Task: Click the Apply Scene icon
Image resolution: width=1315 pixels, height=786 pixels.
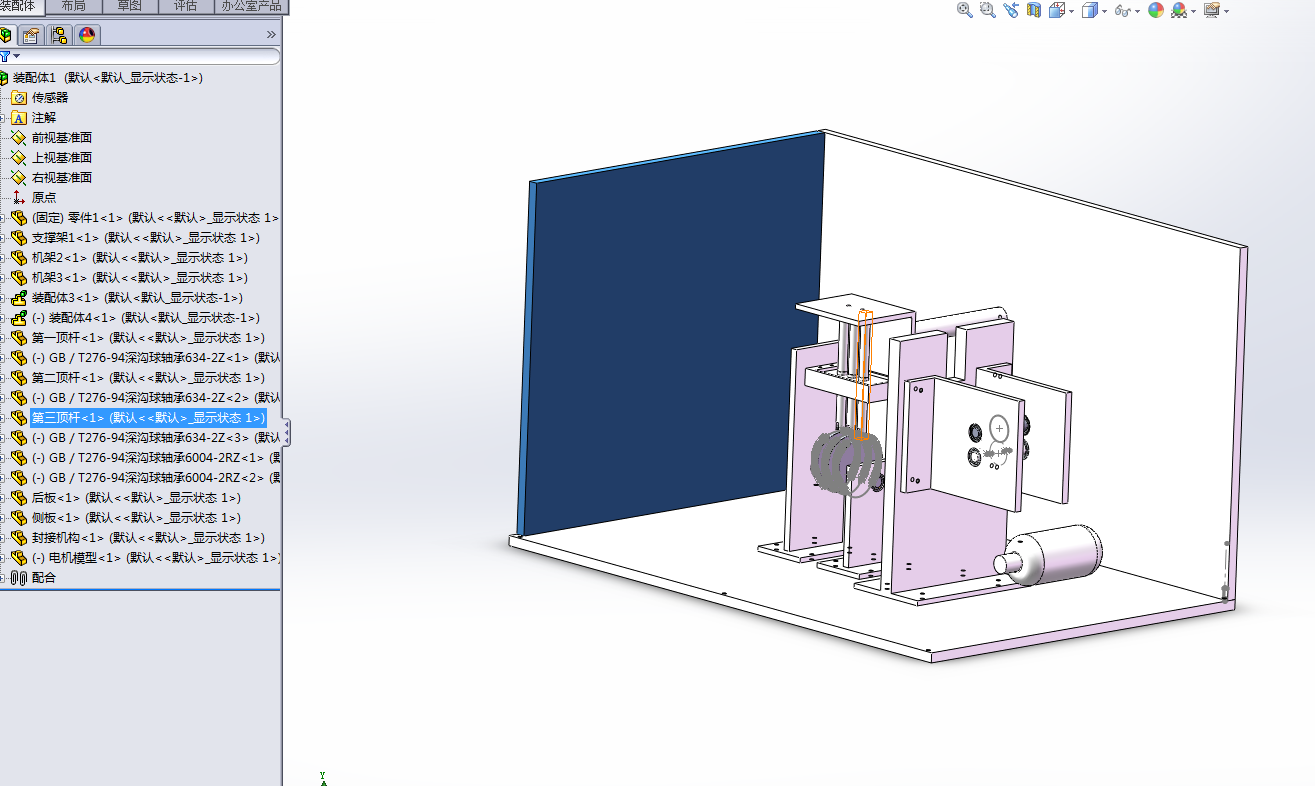Action: 1179,10
